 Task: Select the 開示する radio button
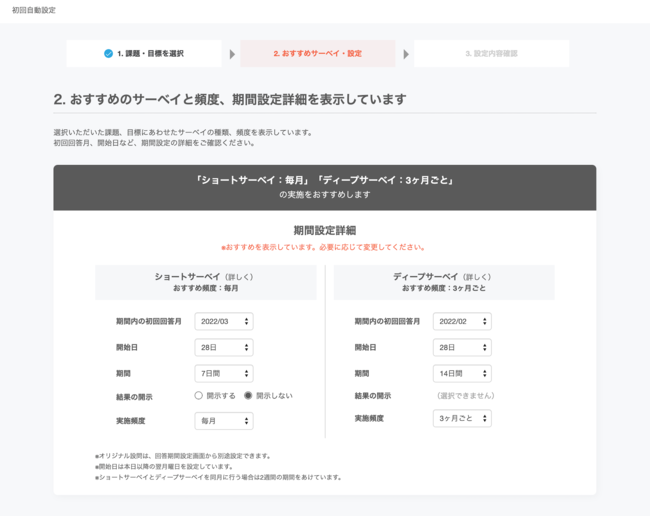(199, 396)
